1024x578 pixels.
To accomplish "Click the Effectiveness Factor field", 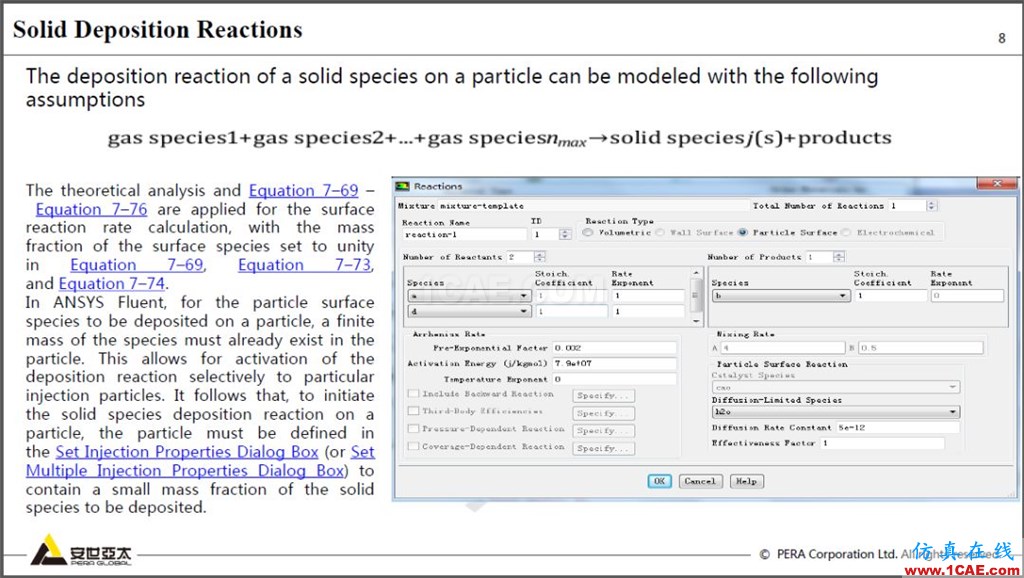I will [882, 443].
